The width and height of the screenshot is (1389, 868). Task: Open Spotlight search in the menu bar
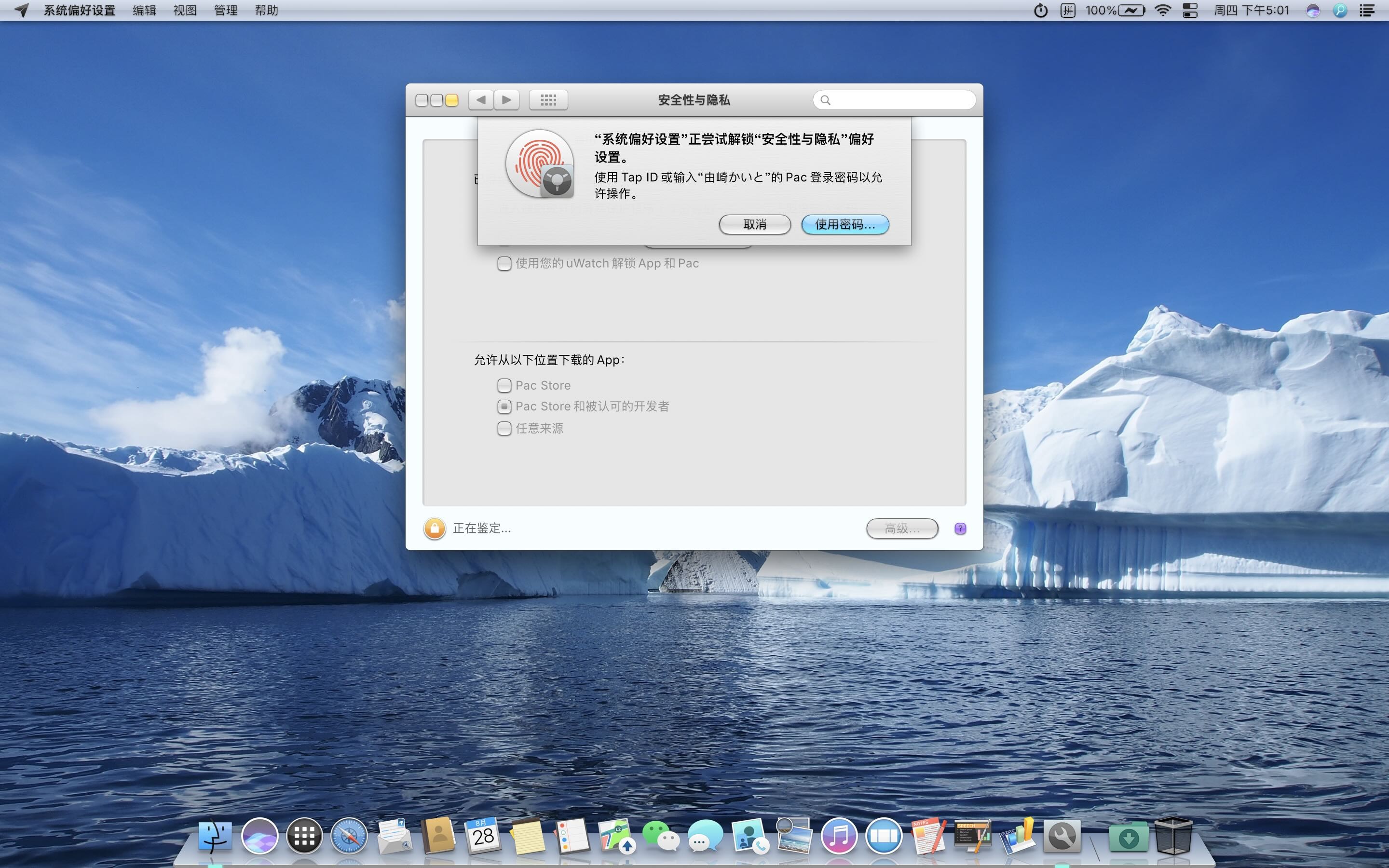[x=1340, y=10]
